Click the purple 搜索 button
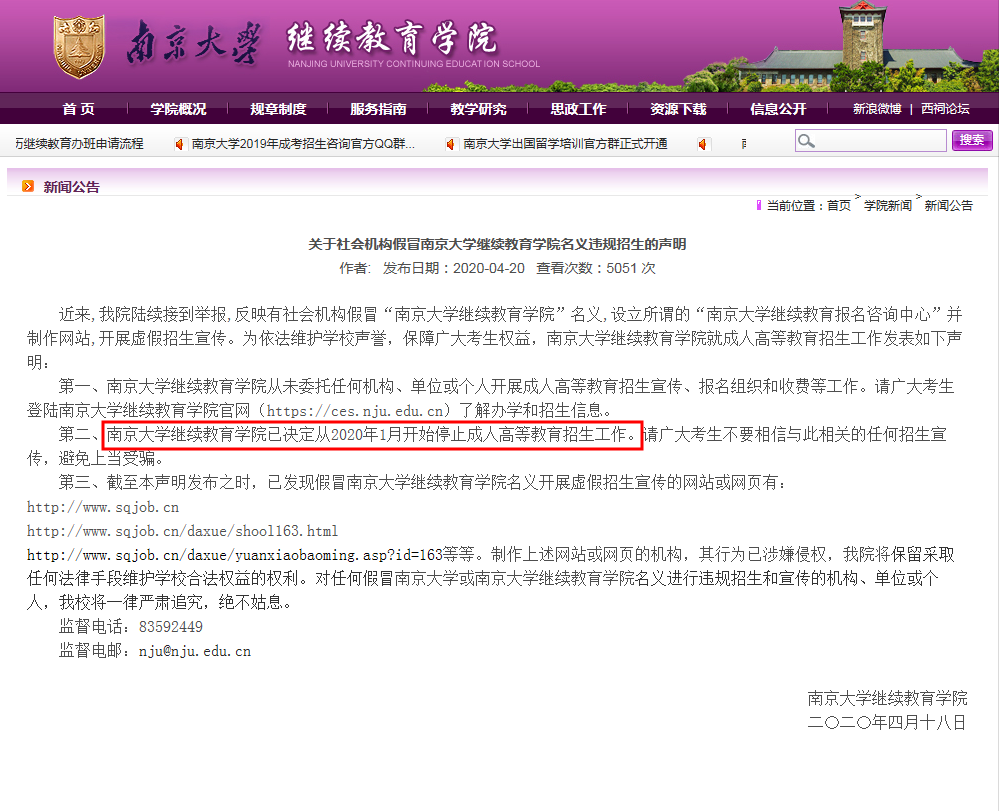Image resolution: width=999 pixels, height=811 pixels. pos(972,140)
